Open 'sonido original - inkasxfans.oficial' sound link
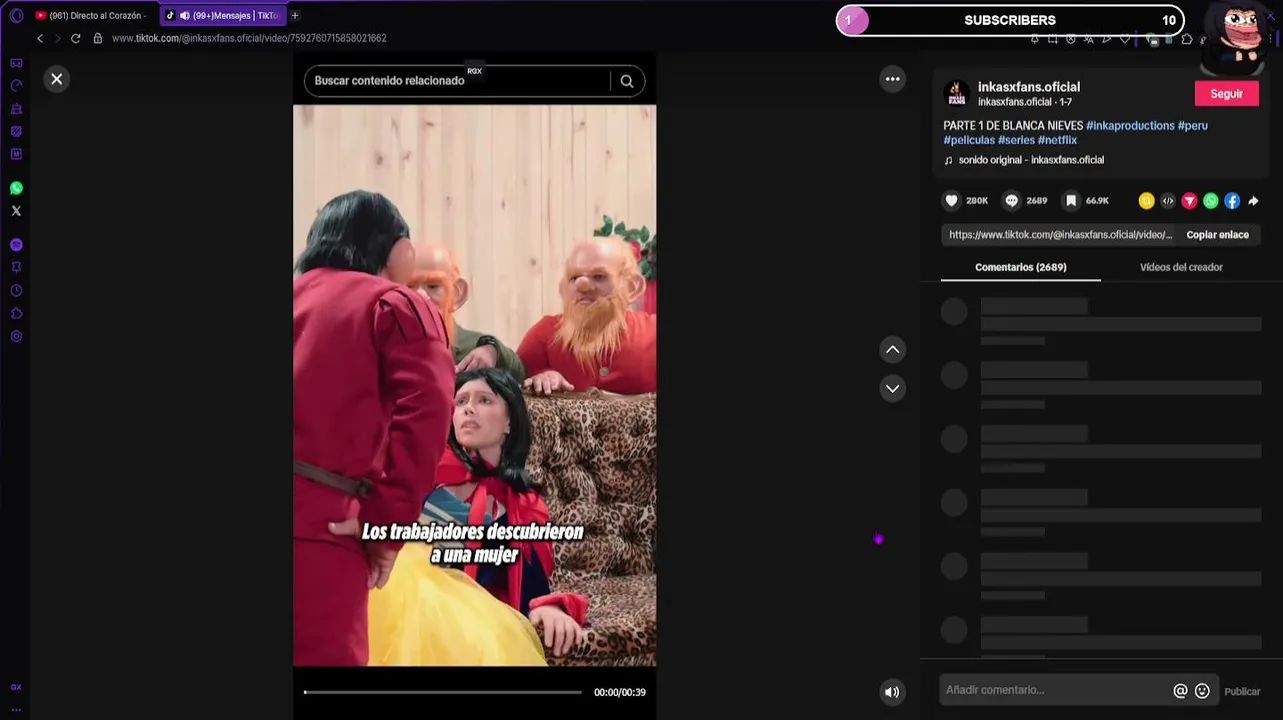The height and width of the screenshot is (720, 1283). tap(1031, 160)
